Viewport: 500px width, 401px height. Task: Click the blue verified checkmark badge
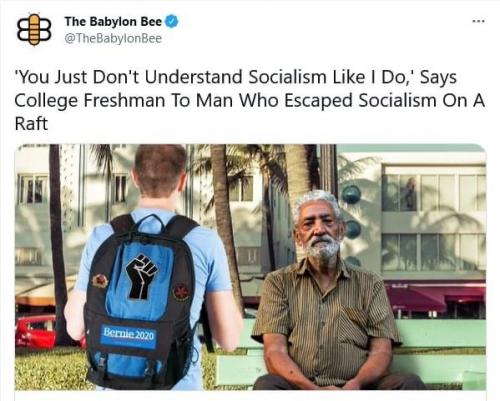(x=172, y=22)
